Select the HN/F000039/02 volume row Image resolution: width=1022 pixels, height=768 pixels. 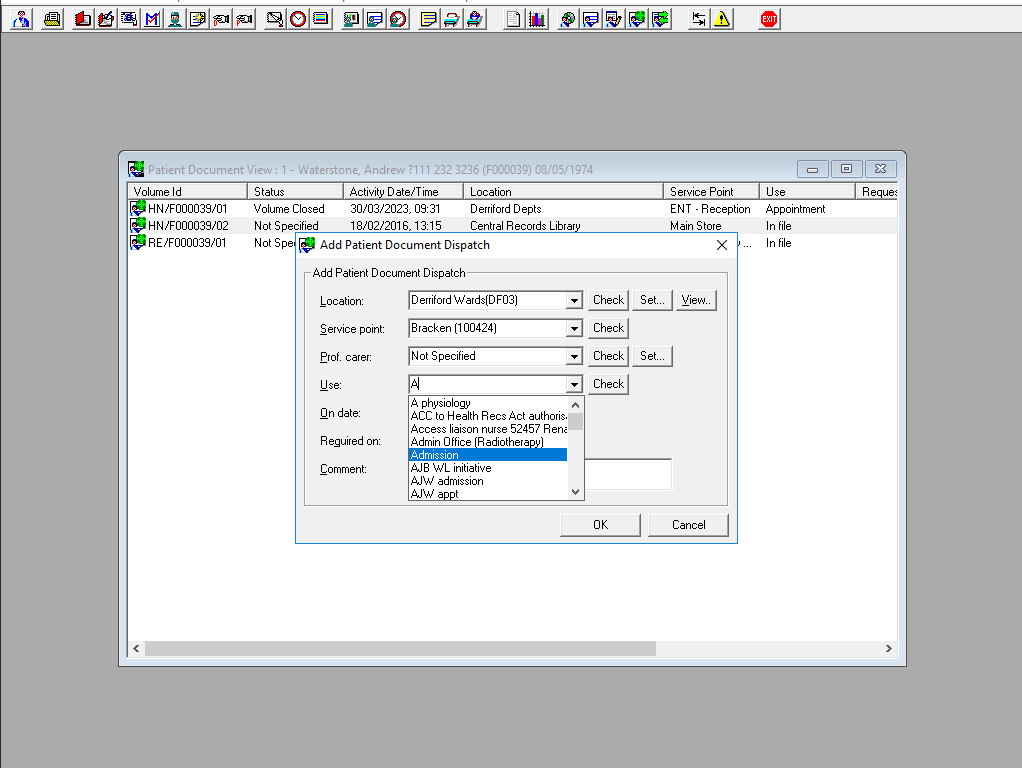(512, 226)
